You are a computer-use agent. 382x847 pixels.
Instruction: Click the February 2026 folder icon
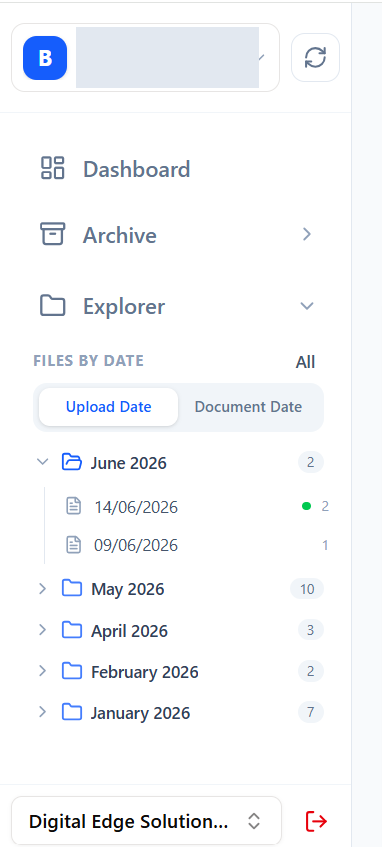pos(72,671)
